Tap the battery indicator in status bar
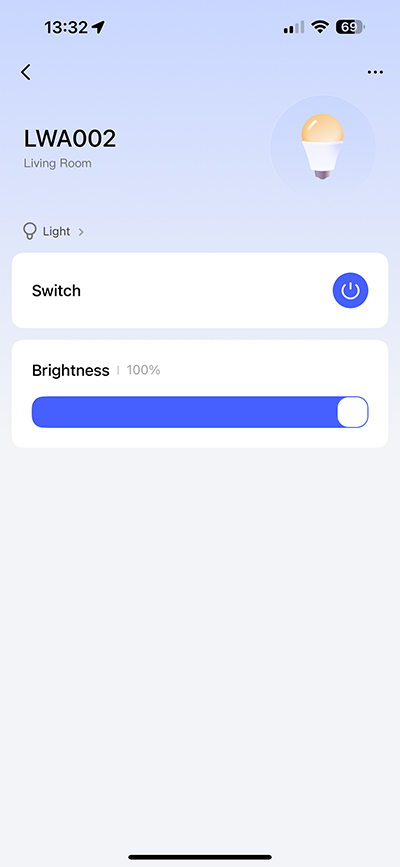The height and width of the screenshot is (867, 400). pyautogui.click(x=350, y=27)
